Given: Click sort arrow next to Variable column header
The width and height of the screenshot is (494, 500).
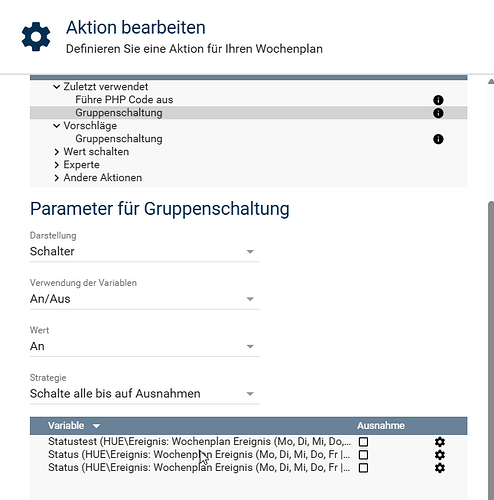Looking at the screenshot, I should click(x=96, y=426).
